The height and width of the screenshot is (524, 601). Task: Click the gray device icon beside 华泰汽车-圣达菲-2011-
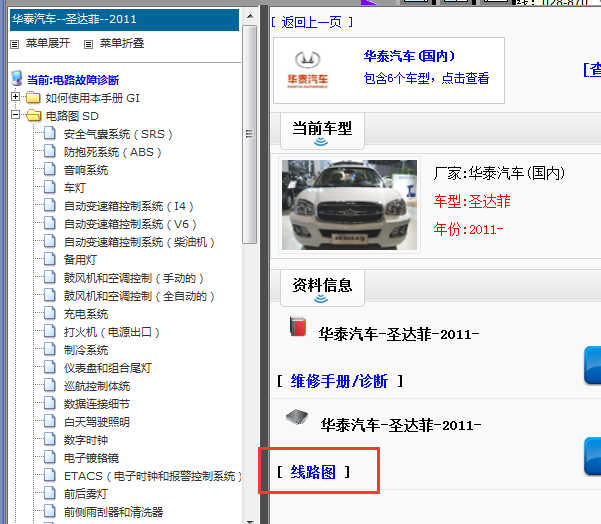[297, 417]
